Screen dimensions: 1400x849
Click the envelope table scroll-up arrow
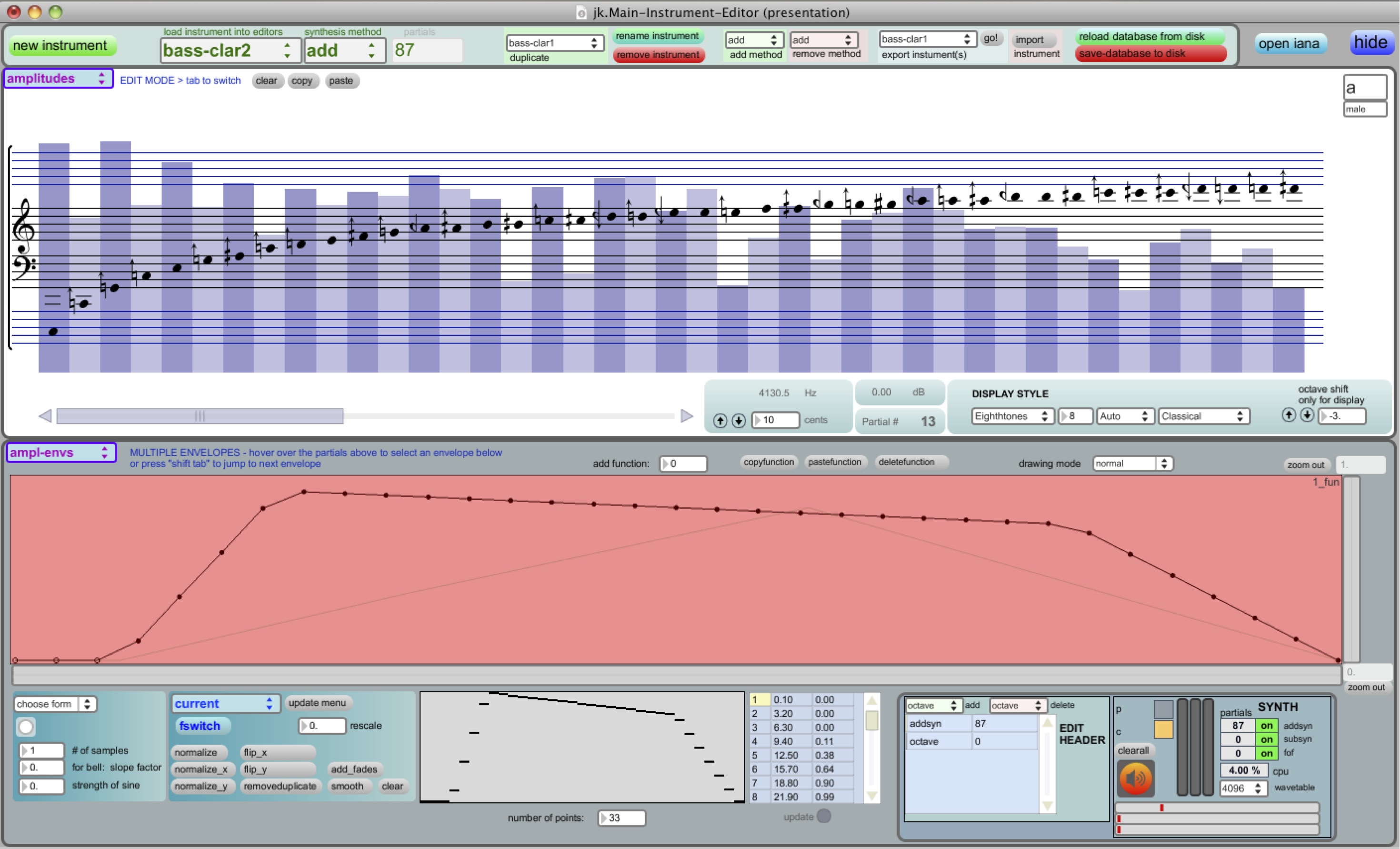tap(871, 700)
